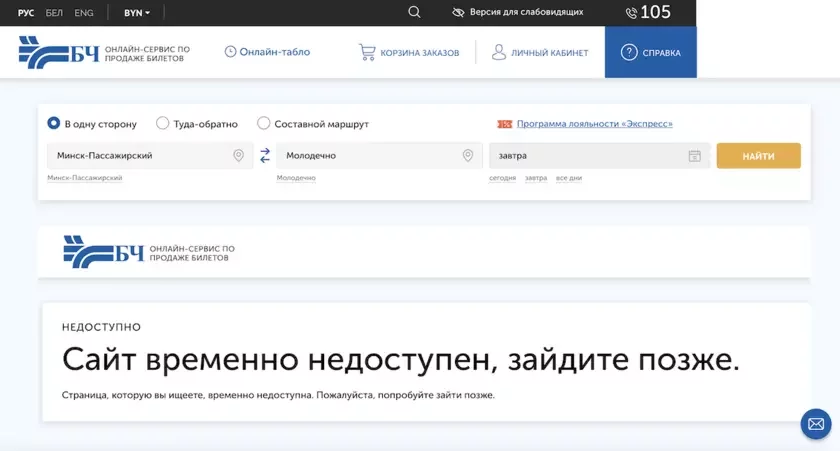
Task: Click the search magnifier icon in top bar
Action: pos(414,12)
